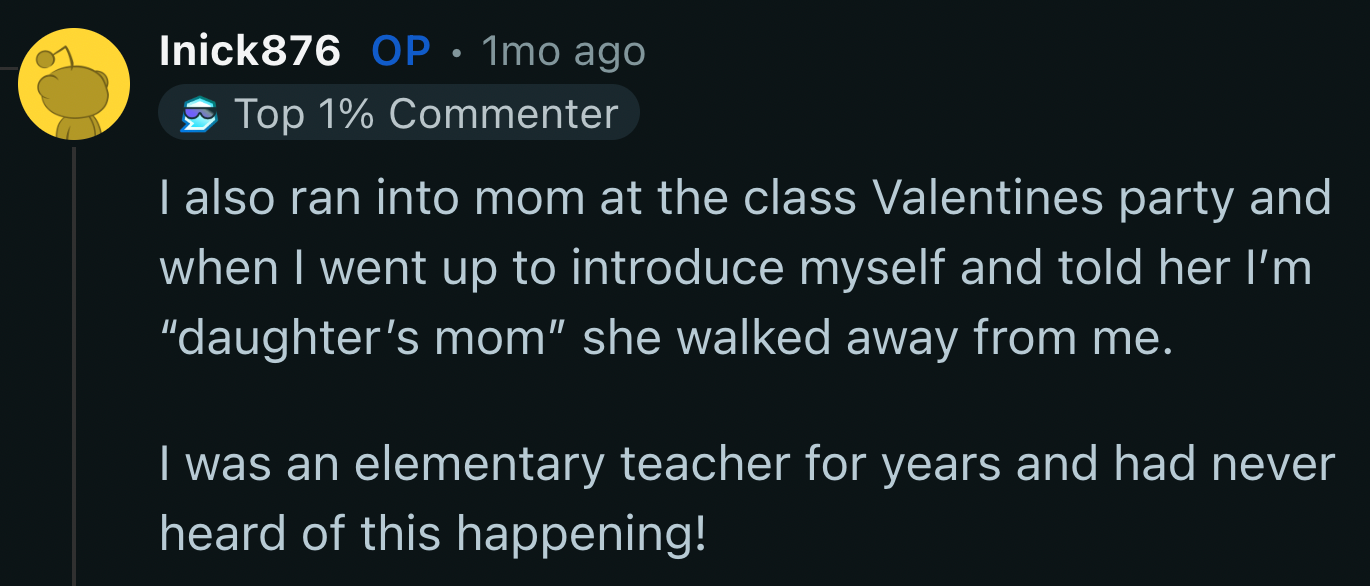Click the Top 1% Commenter badge text
Screen dimensions: 1370x586
tap(426, 114)
